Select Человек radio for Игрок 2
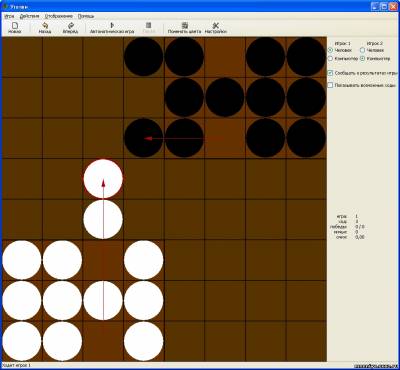 pos(363,50)
